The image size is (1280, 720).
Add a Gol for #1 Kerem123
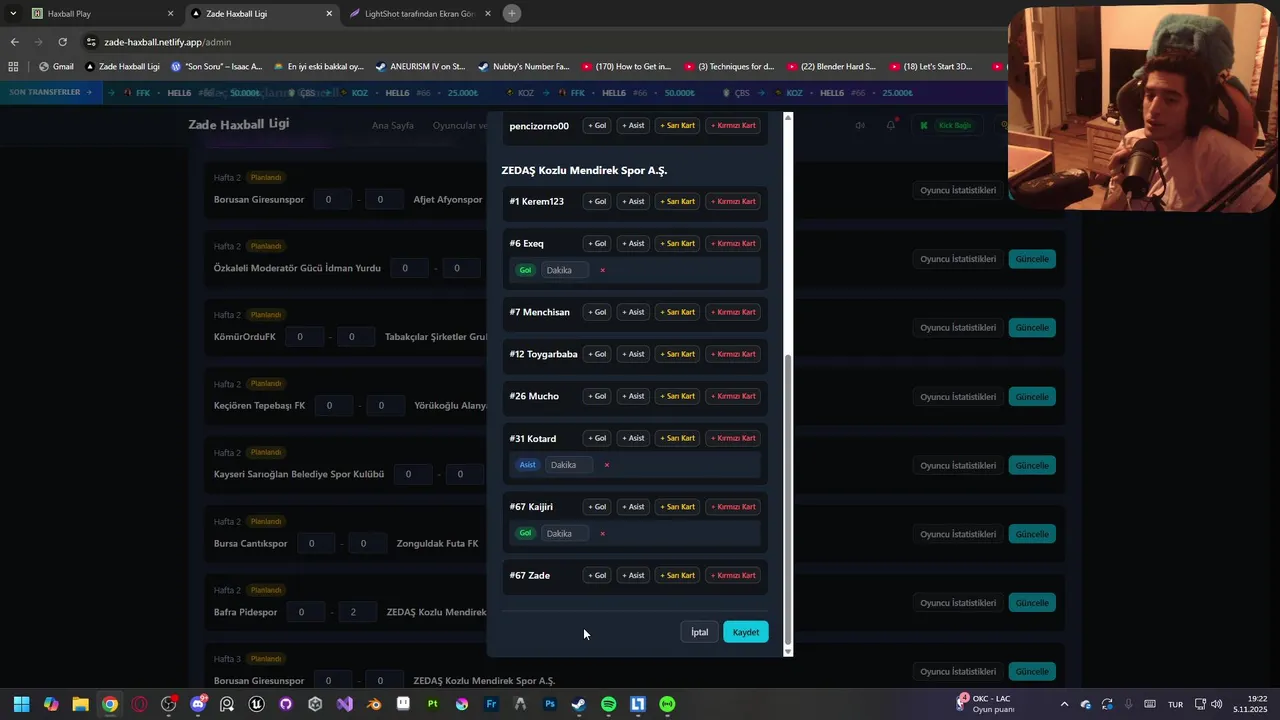click(597, 202)
